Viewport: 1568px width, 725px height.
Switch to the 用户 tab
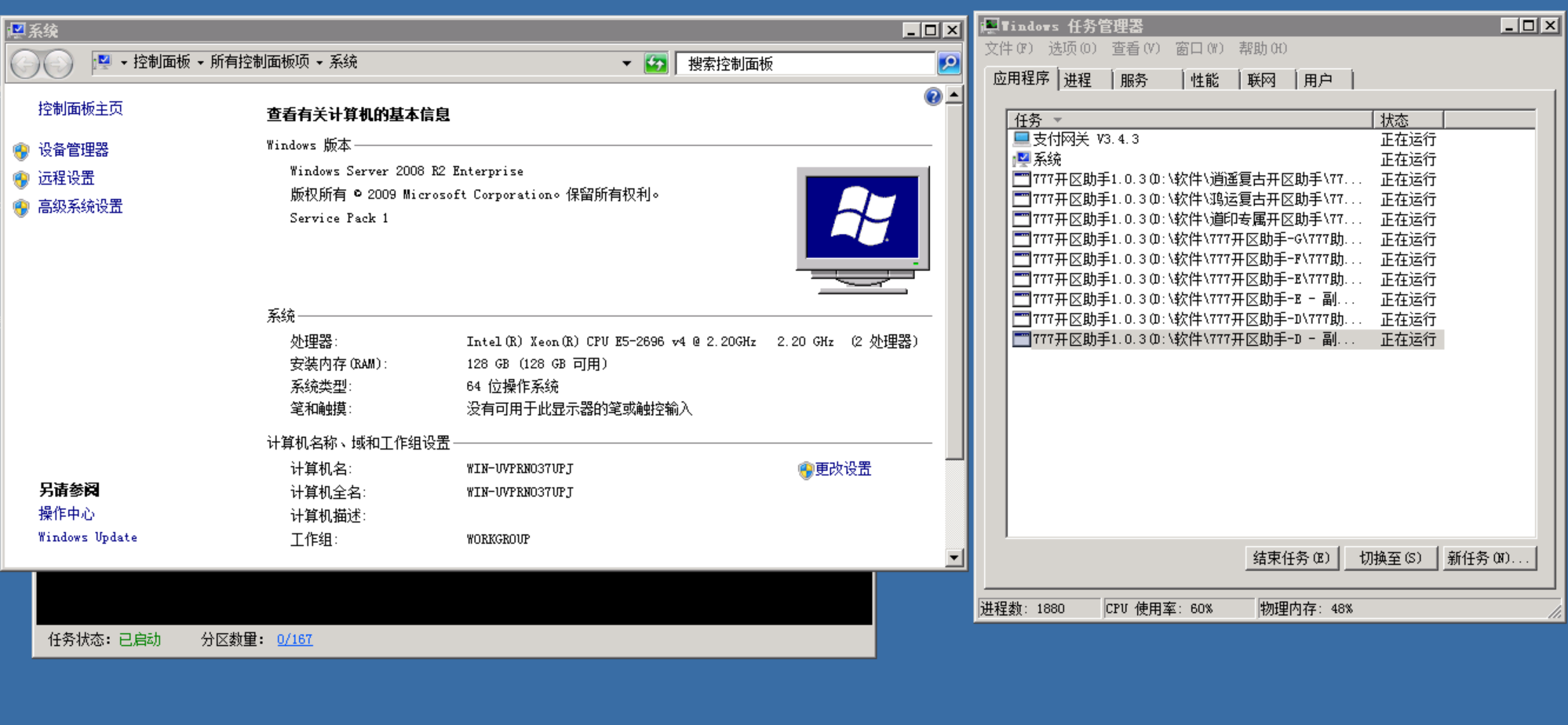[x=1325, y=80]
